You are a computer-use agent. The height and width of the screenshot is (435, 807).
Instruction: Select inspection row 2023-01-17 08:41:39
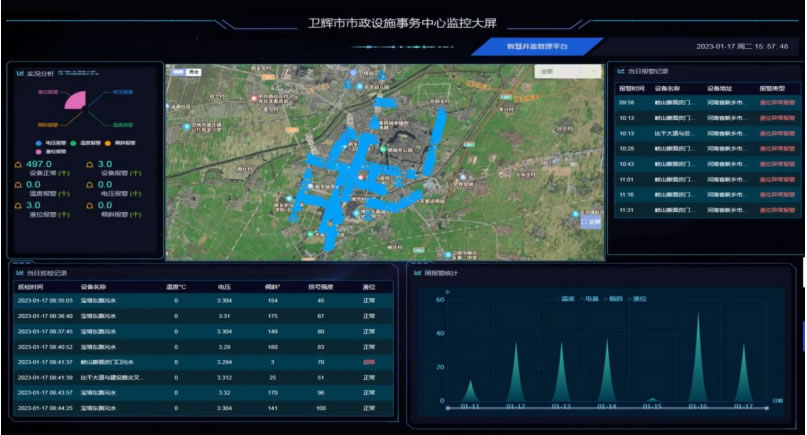(204, 377)
